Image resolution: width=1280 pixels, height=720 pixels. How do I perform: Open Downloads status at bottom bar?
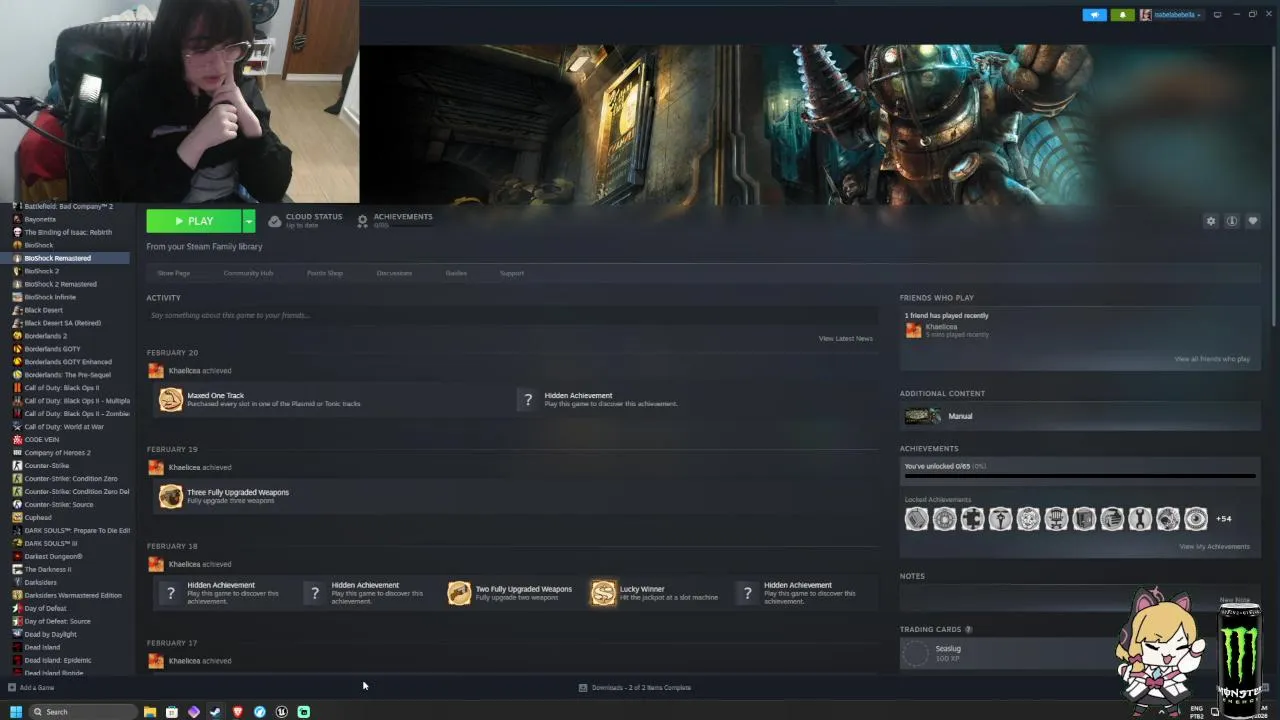coord(635,688)
